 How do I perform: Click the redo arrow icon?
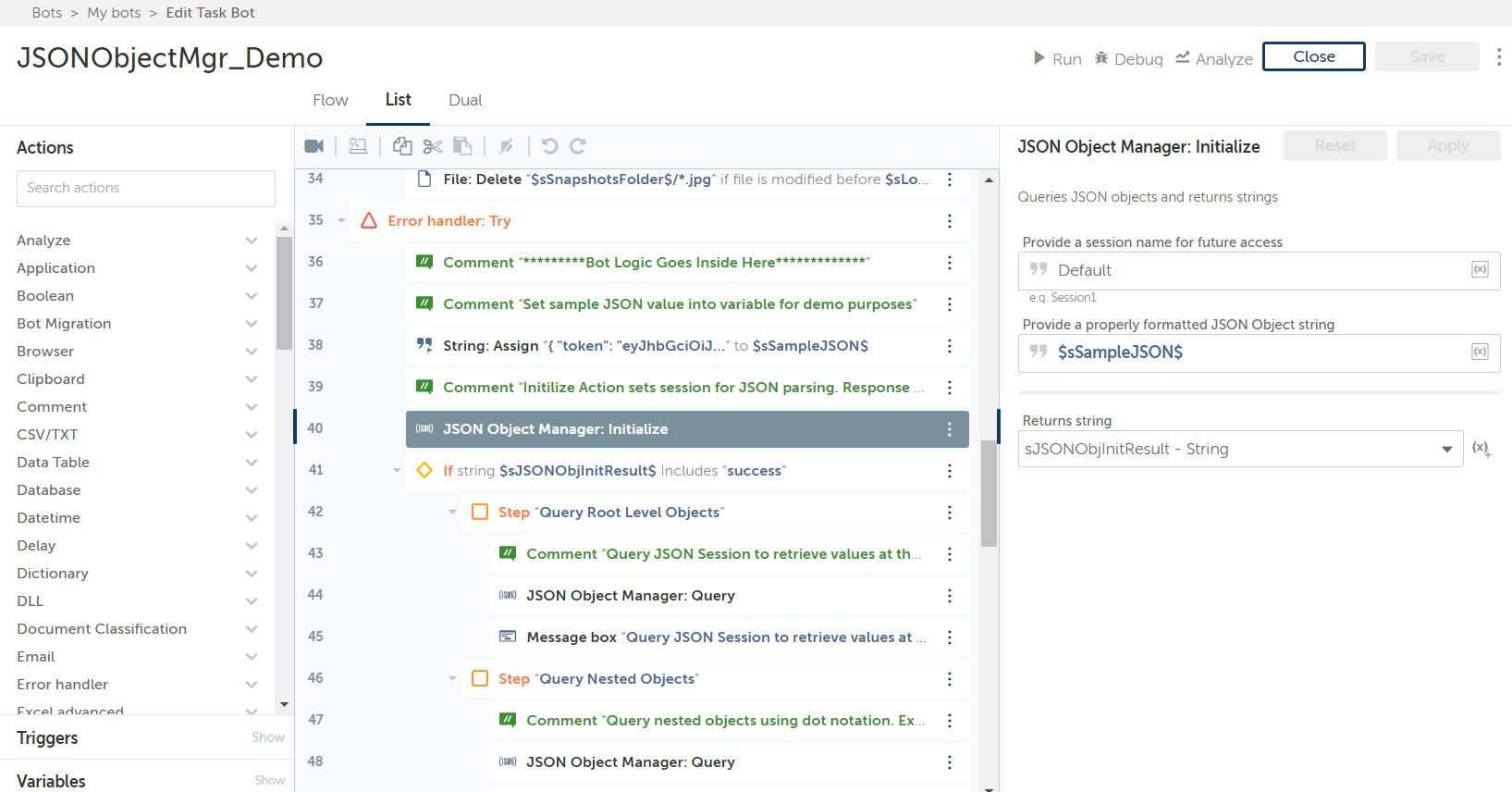(x=578, y=146)
